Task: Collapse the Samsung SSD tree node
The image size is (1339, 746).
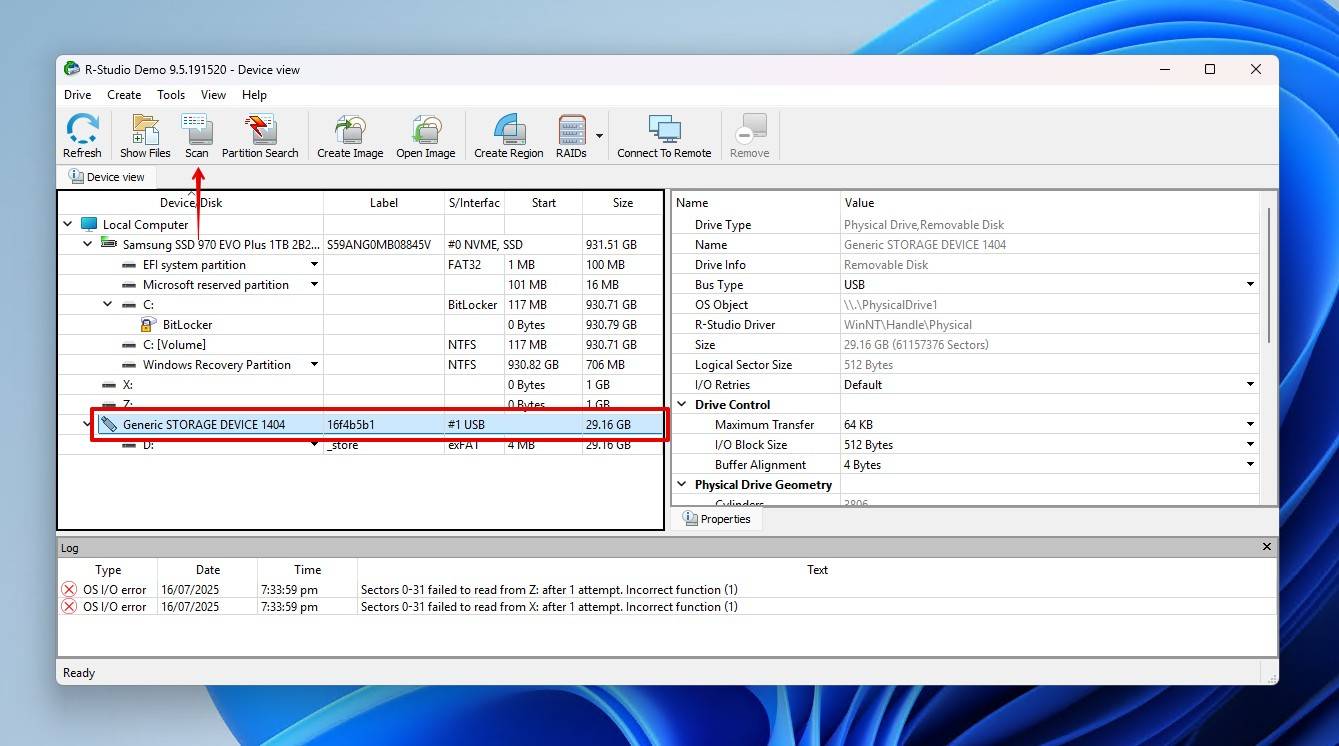Action: [88, 244]
